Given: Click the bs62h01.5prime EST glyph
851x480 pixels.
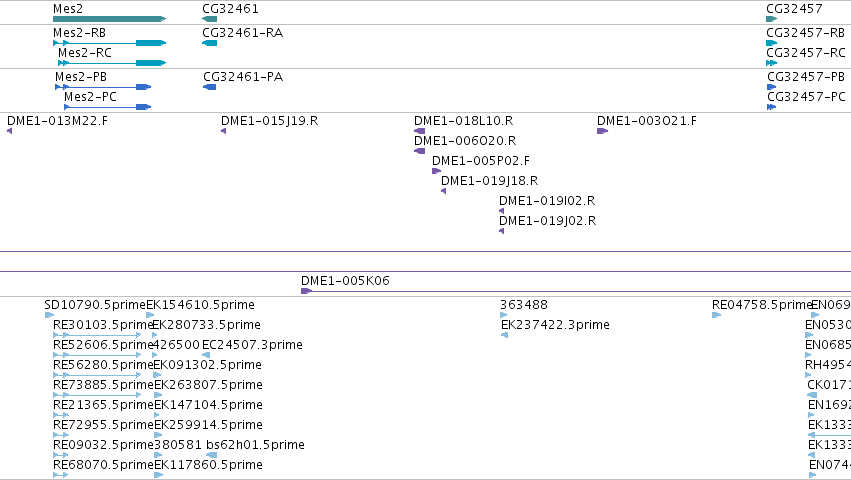Looking at the screenshot, I should coord(212,455).
